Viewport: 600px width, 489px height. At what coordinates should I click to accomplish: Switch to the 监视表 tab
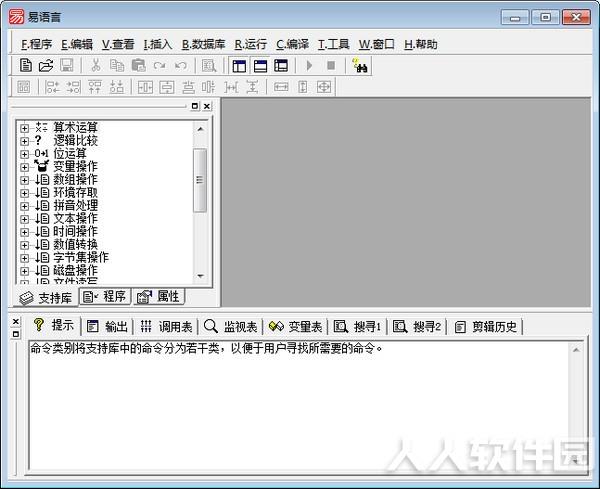pyautogui.click(x=230, y=327)
